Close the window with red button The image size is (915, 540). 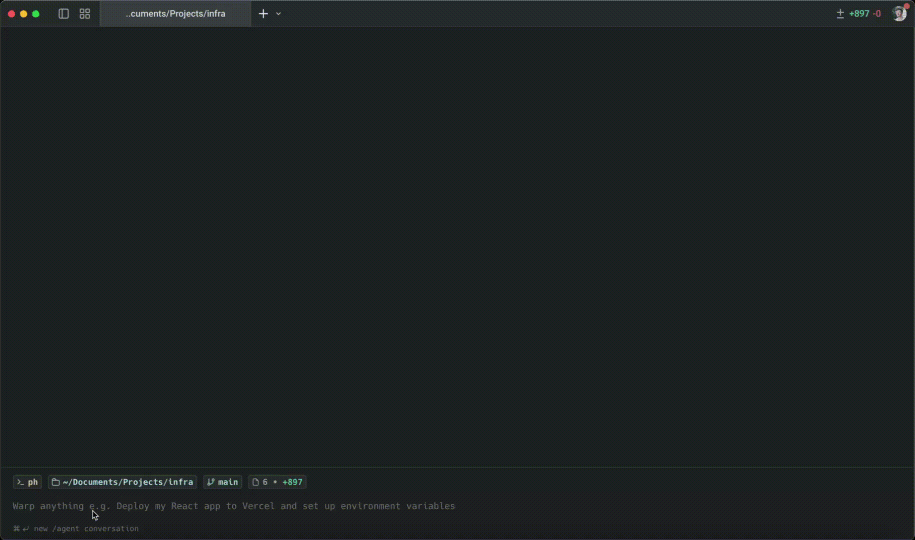[11, 13]
